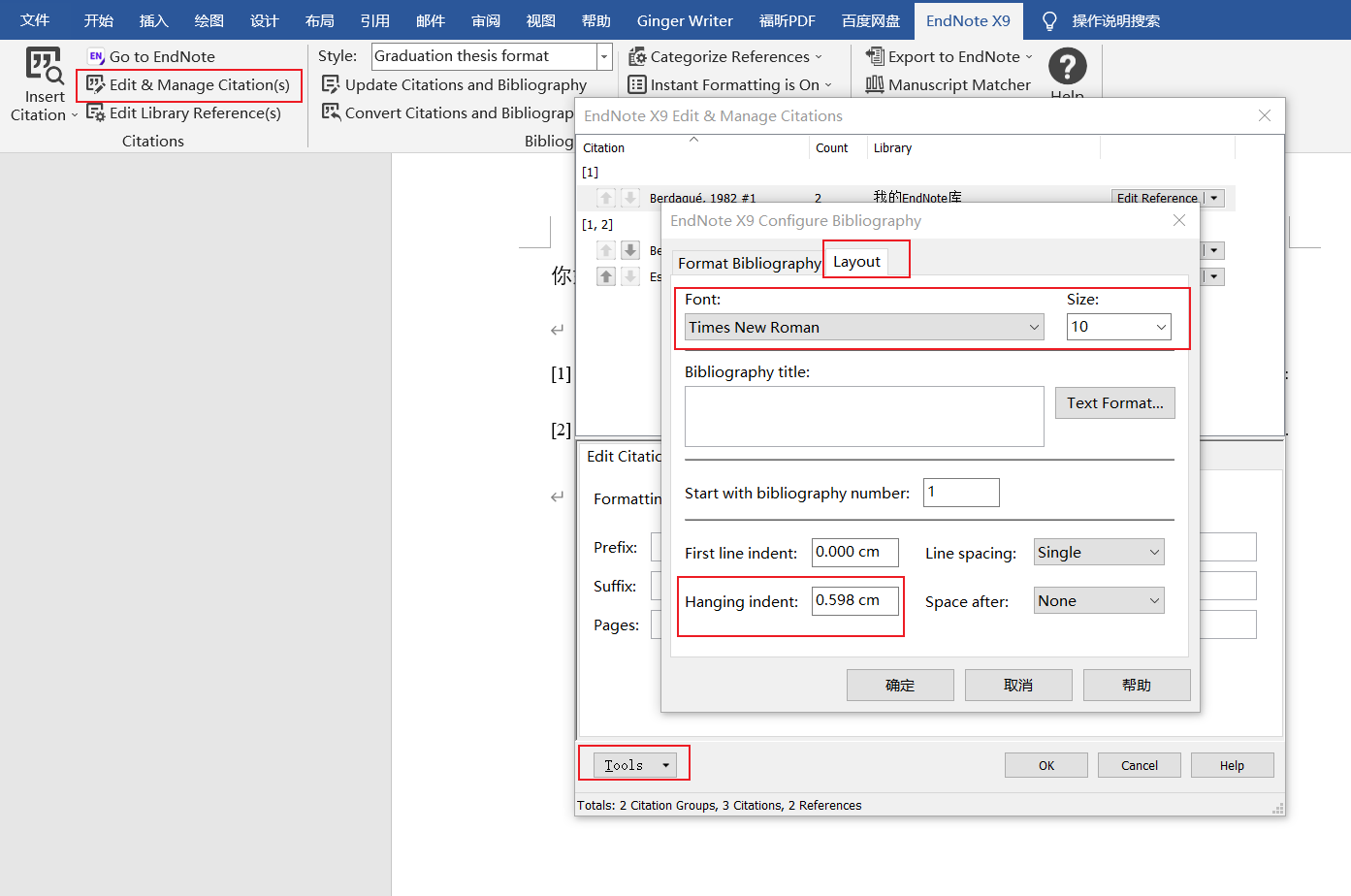Switch to the 帮助 ribbon tab
The image size is (1351, 896).
tap(596, 20)
